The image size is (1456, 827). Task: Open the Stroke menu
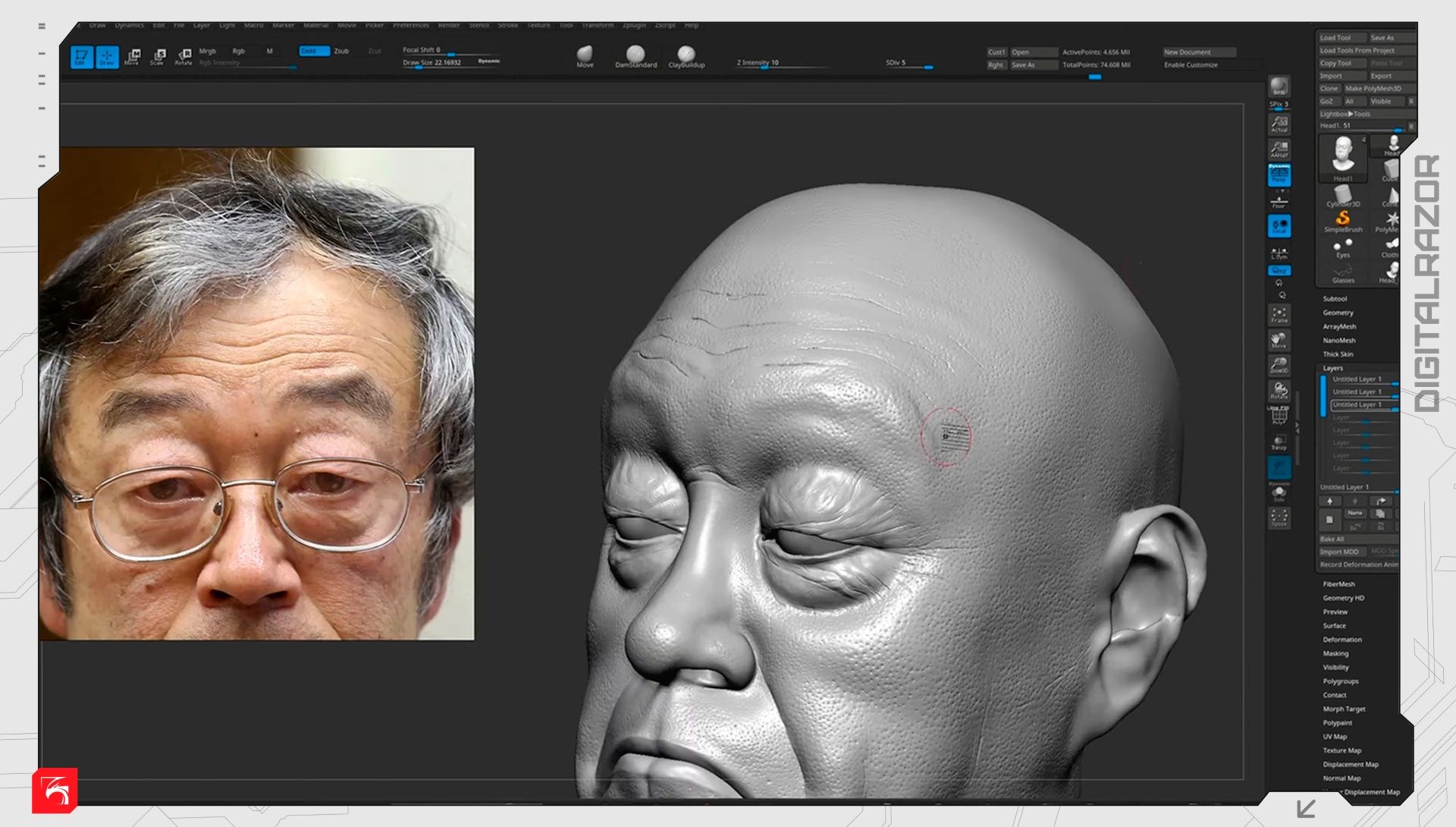click(507, 25)
